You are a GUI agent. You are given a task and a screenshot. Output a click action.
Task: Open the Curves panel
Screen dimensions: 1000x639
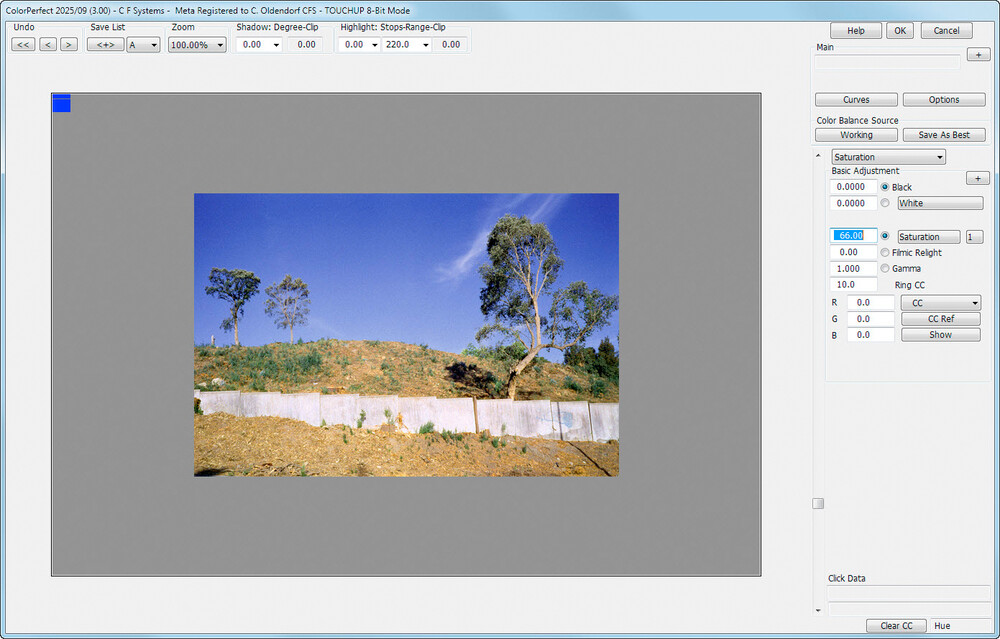tap(855, 100)
